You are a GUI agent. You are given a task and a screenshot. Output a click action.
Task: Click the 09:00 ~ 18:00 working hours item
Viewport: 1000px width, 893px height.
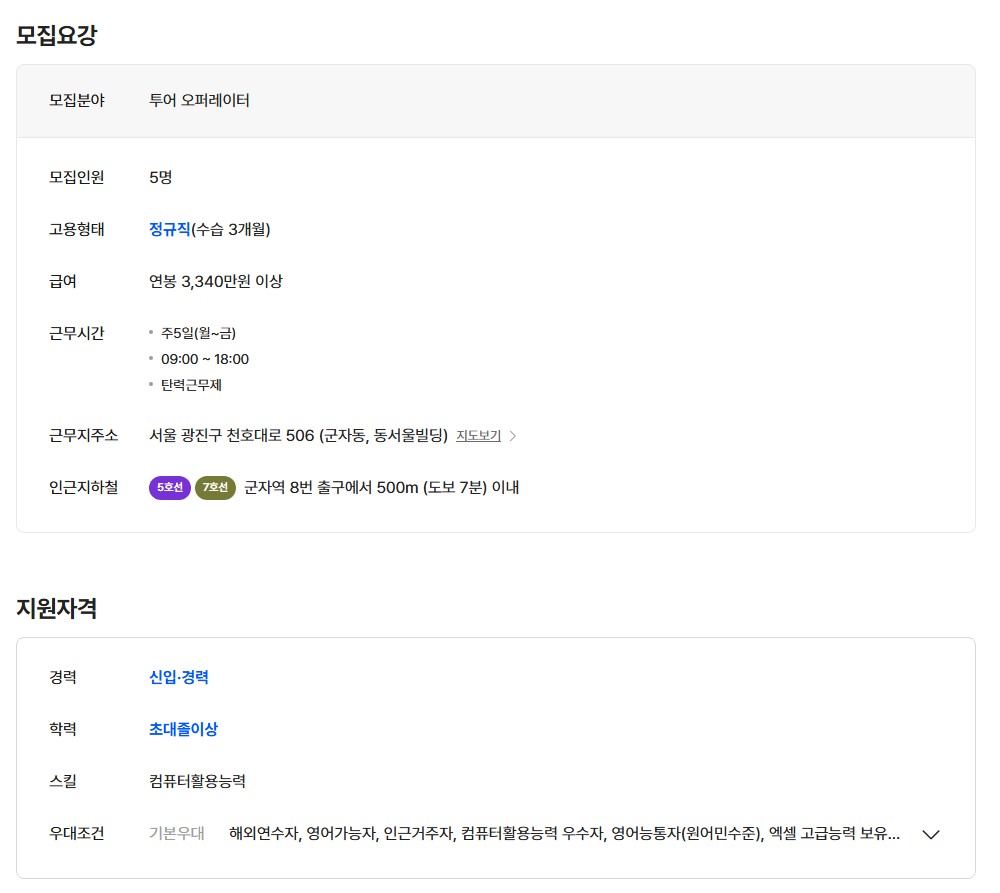pyautogui.click(x=205, y=359)
